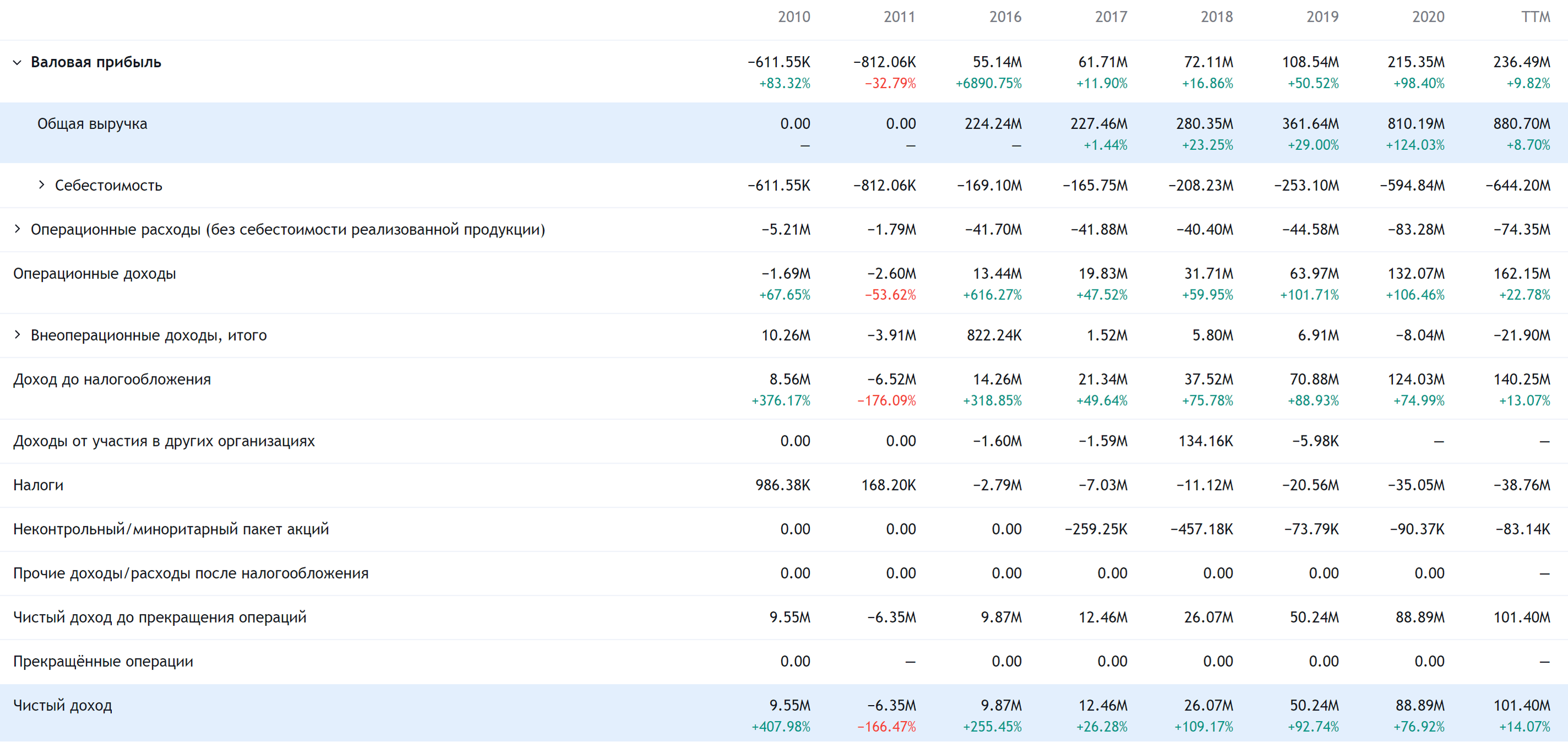Image resolution: width=1568 pixels, height=742 pixels.
Task: Click minority interest value −457.18K
Action: pos(1202,529)
